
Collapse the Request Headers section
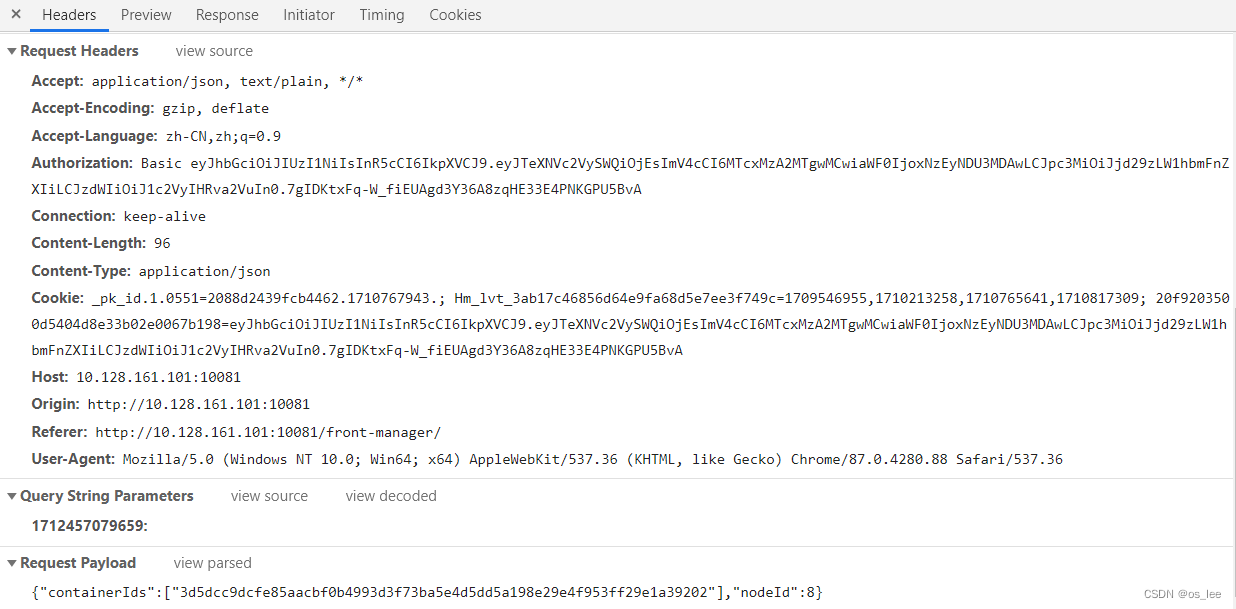click(x=10, y=50)
